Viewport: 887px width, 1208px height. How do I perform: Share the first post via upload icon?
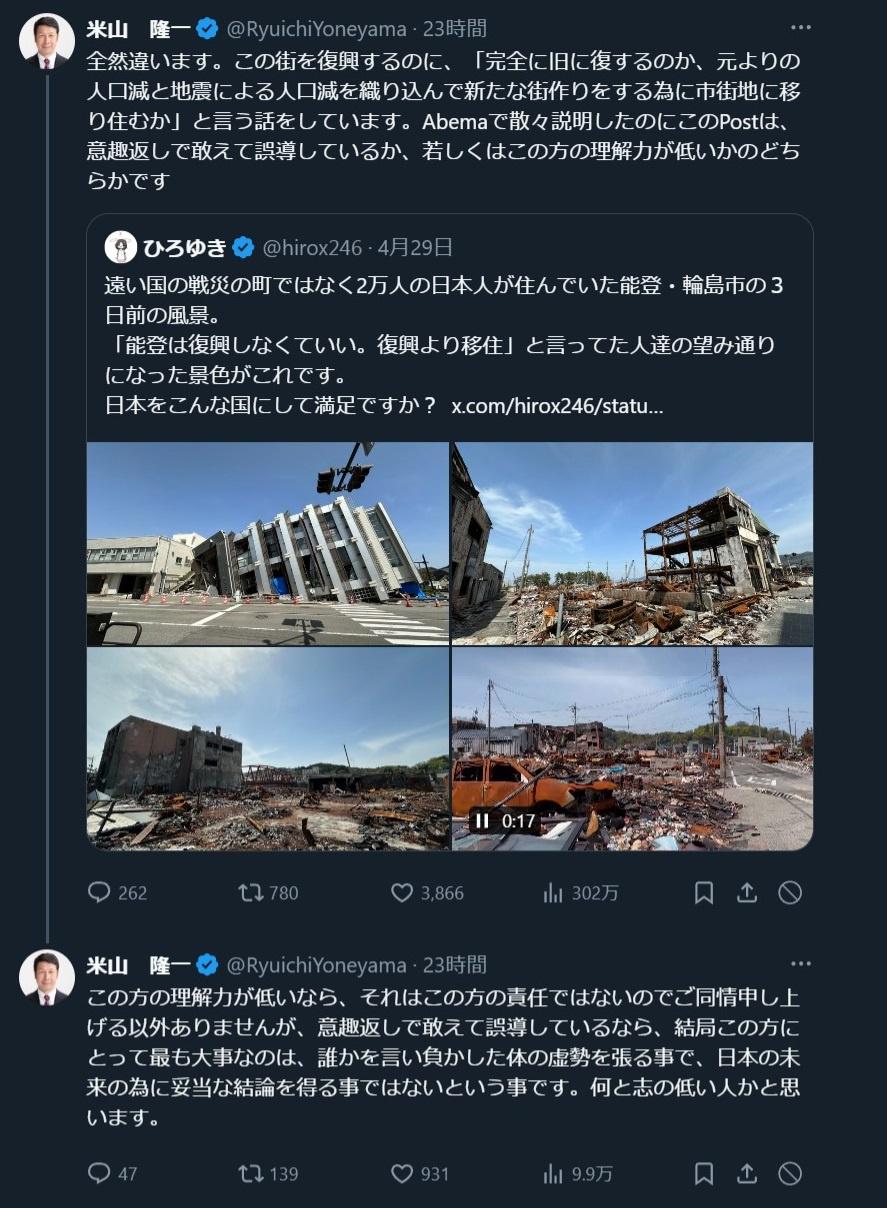pyautogui.click(x=747, y=893)
